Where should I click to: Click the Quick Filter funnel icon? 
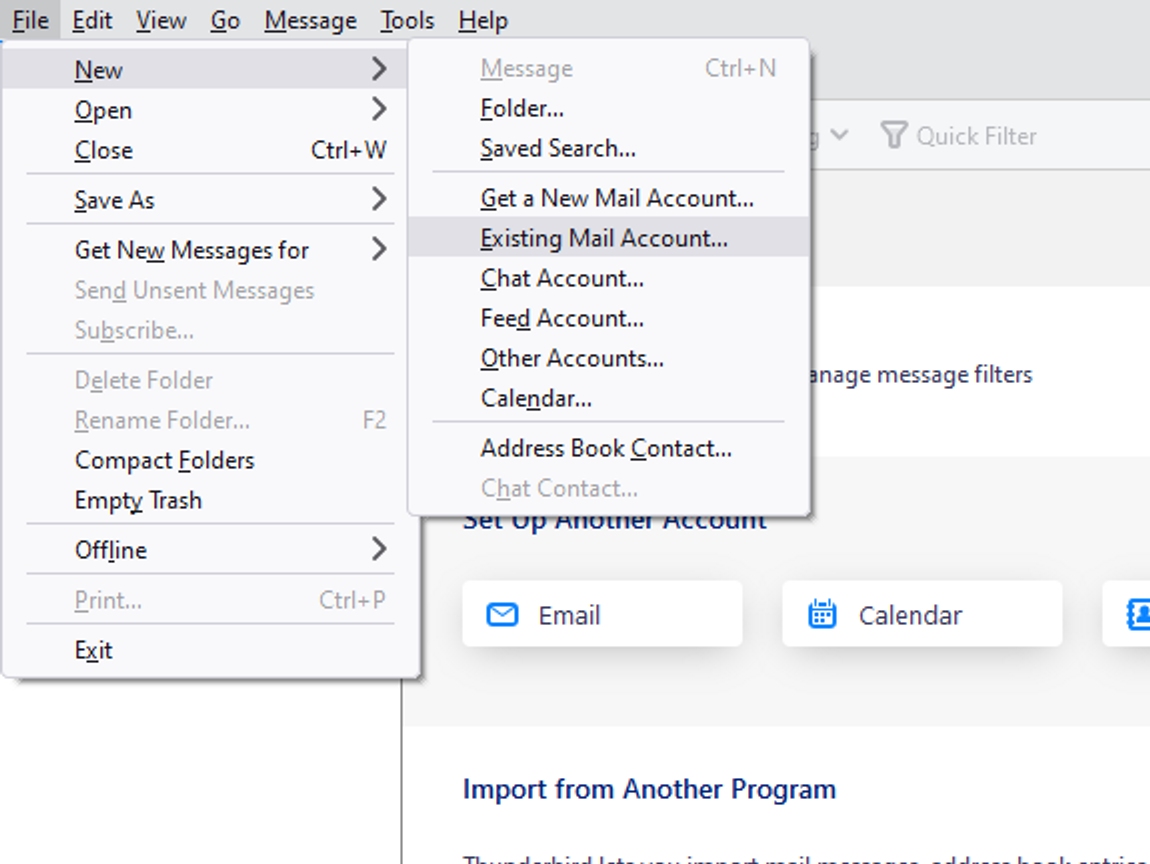893,135
